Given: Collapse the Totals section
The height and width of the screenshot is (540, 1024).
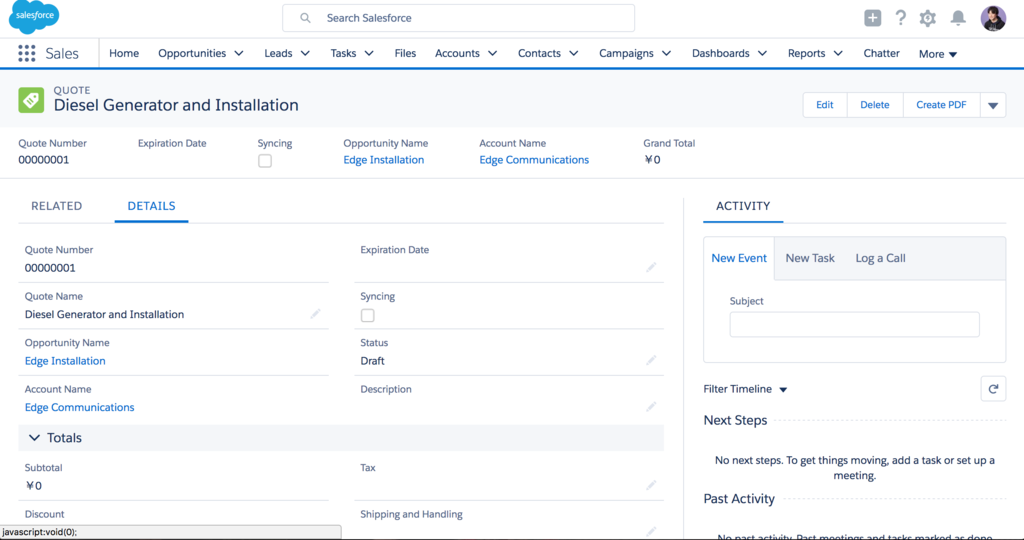Looking at the screenshot, I should click(x=35, y=438).
